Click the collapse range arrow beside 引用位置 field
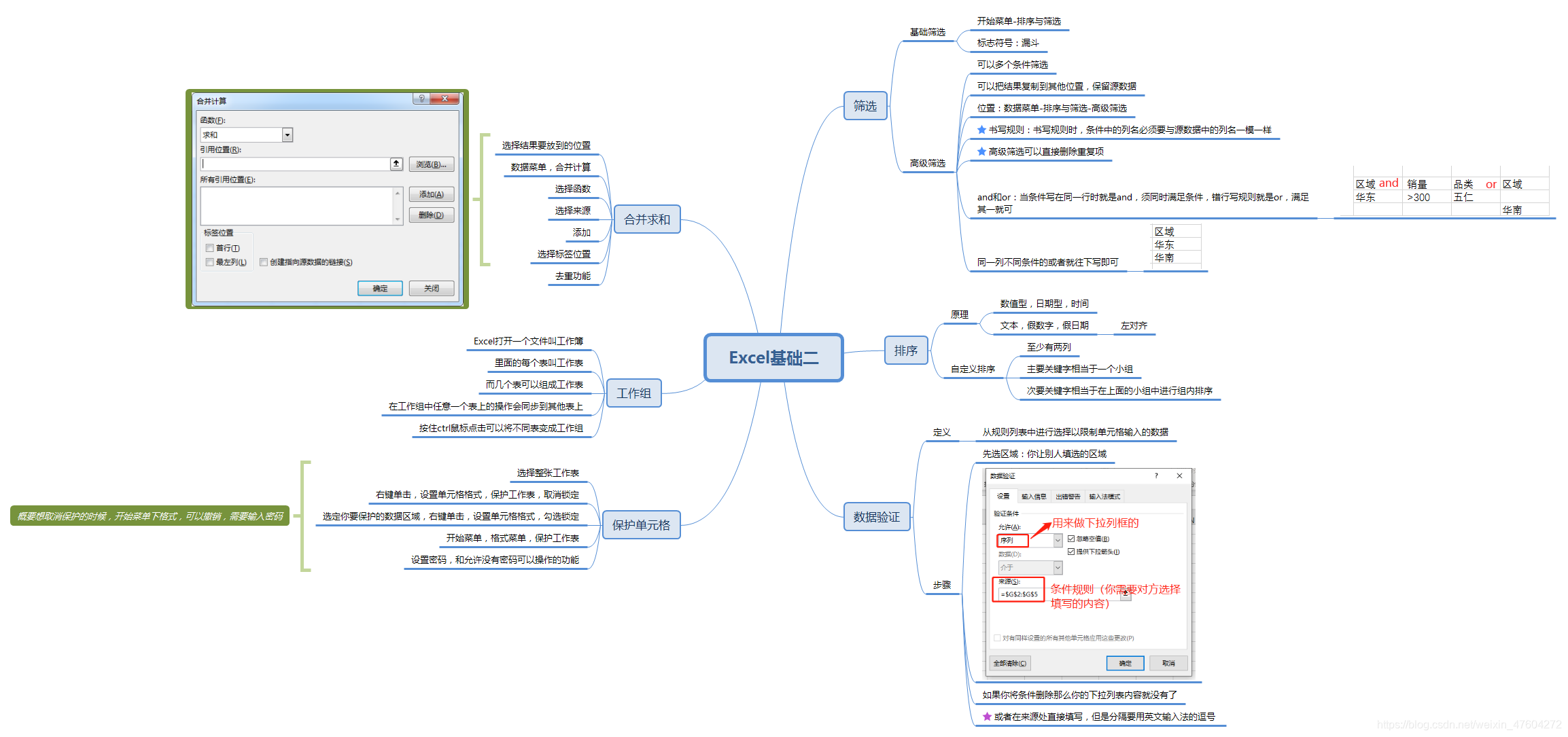 click(396, 164)
